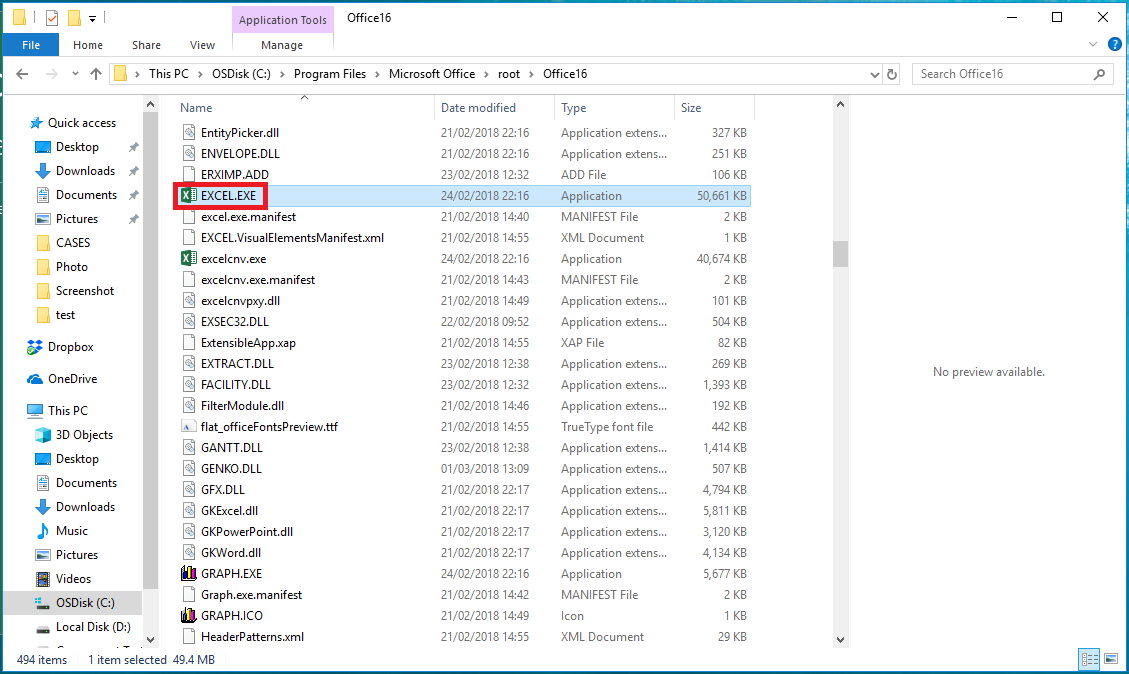Unpin Desktop from Quick access

[x=133, y=147]
